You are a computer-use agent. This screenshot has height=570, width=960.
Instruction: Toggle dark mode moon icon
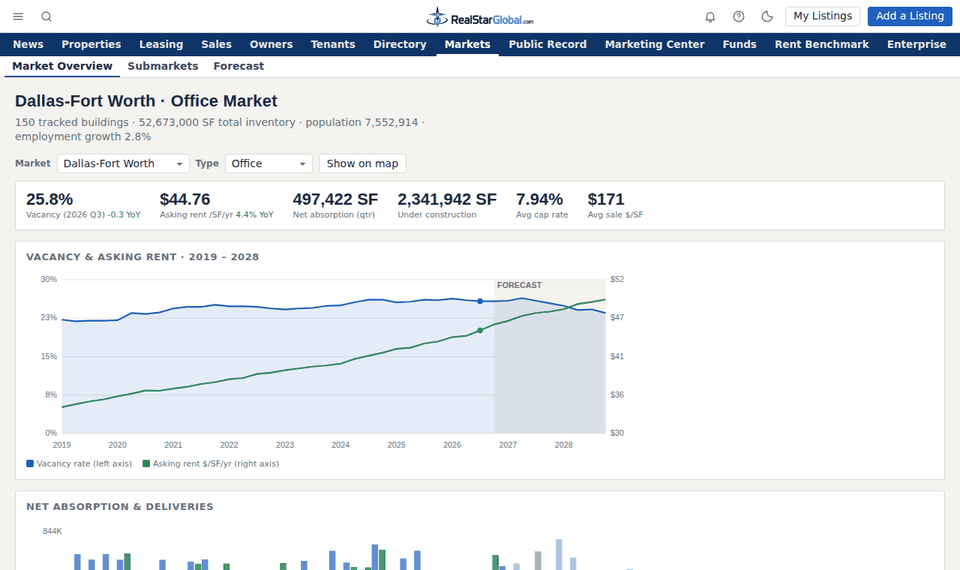[x=767, y=17]
